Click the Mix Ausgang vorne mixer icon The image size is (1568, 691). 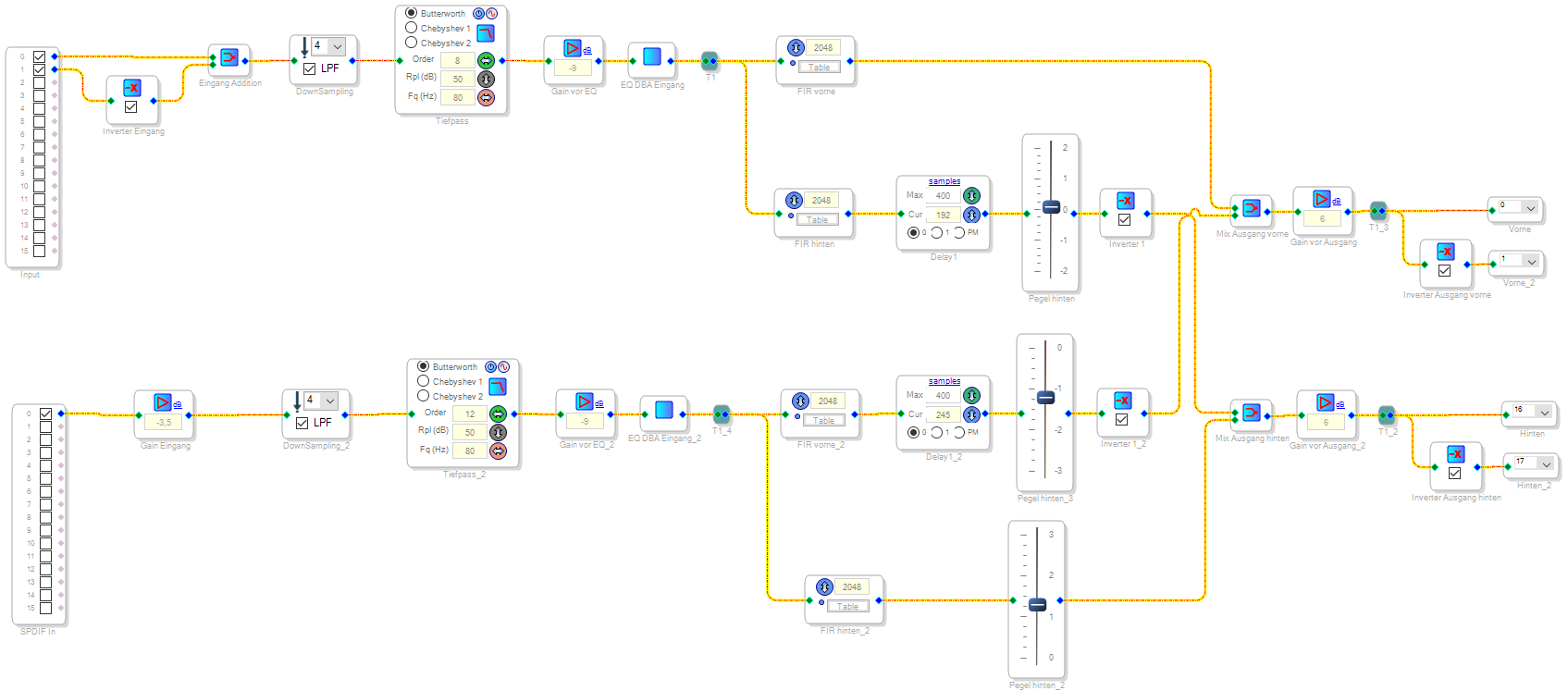(x=1251, y=208)
